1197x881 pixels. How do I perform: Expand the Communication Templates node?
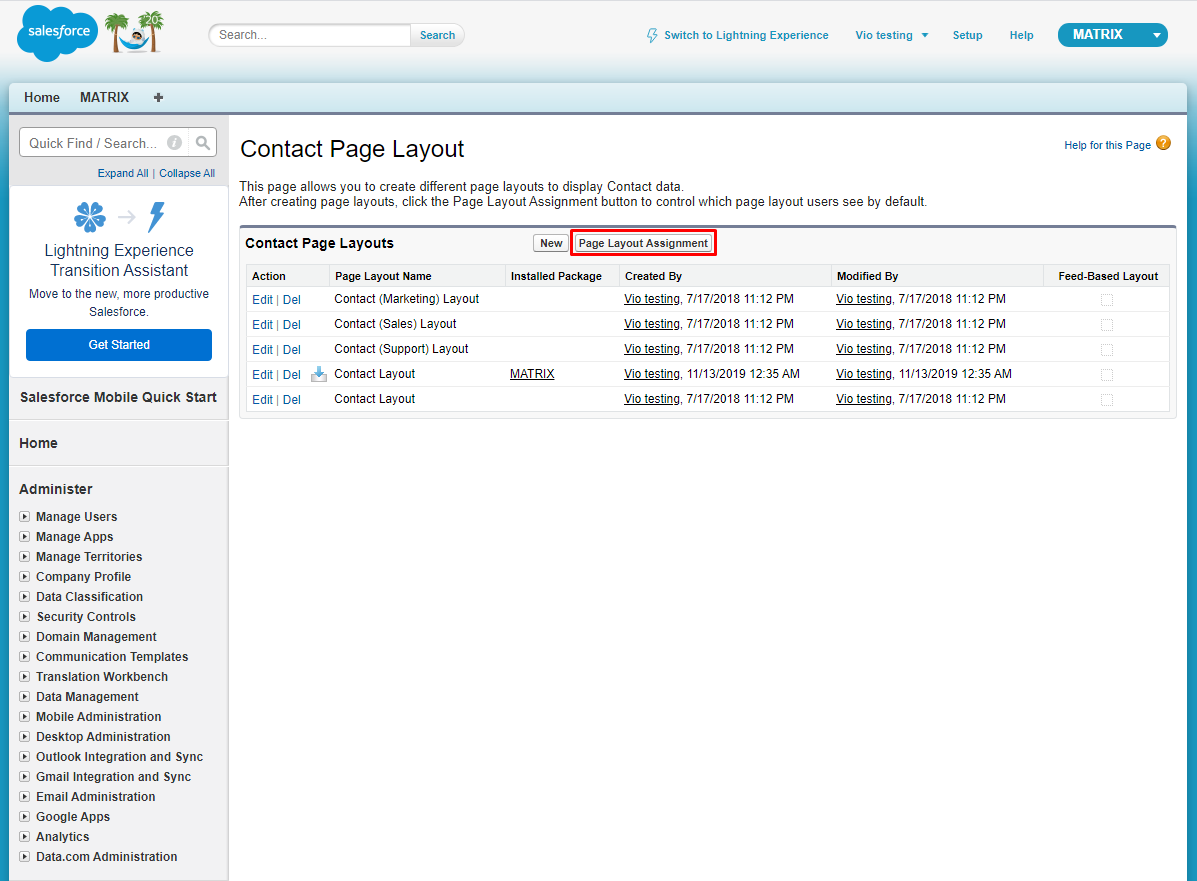click(24, 657)
